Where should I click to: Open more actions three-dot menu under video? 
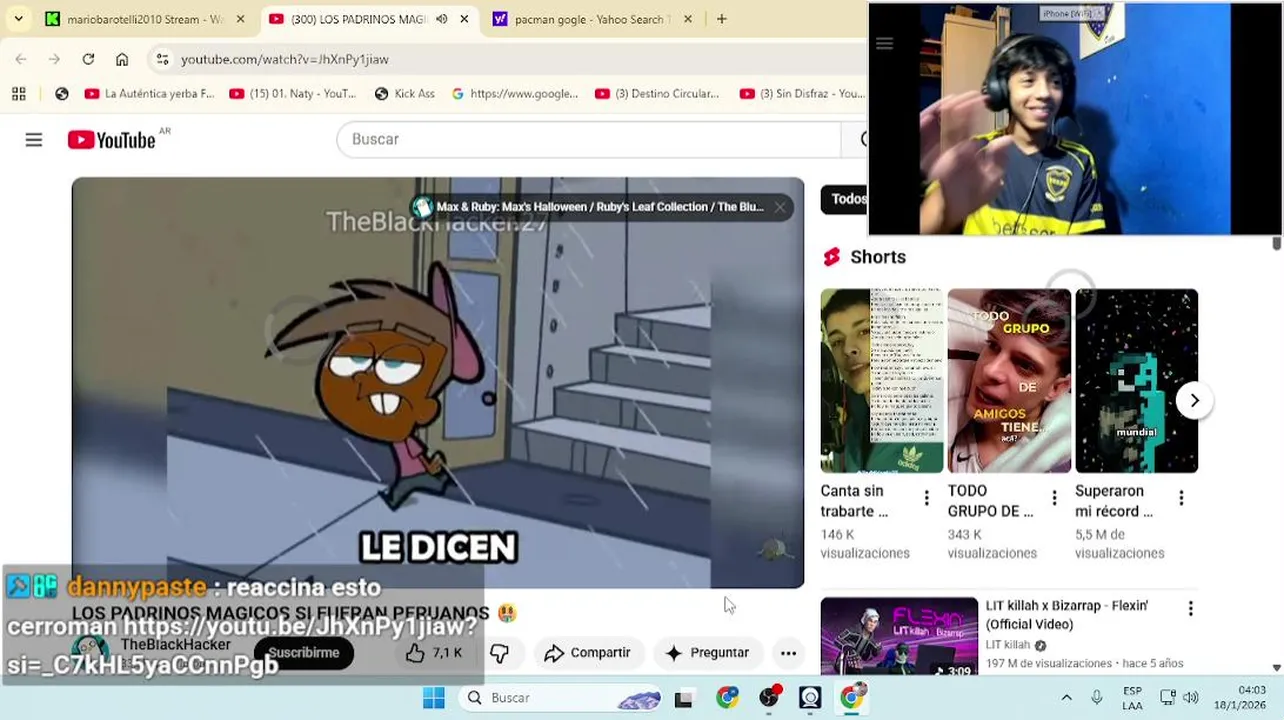click(788, 653)
